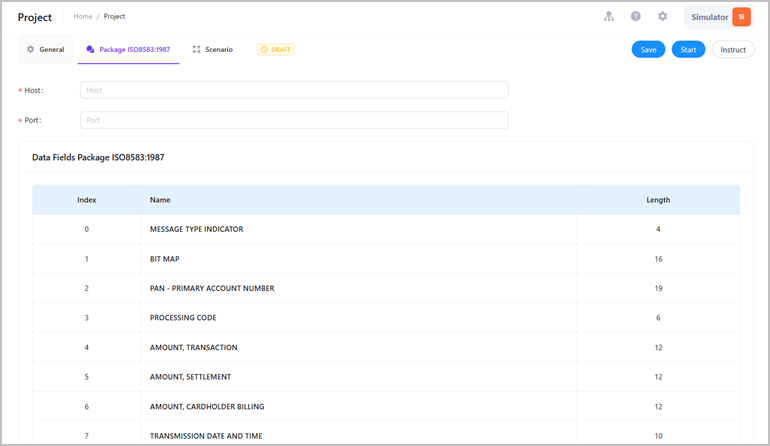Click the gear icon on General tab
The width and height of the screenshot is (770, 446).
click(30, 49)
